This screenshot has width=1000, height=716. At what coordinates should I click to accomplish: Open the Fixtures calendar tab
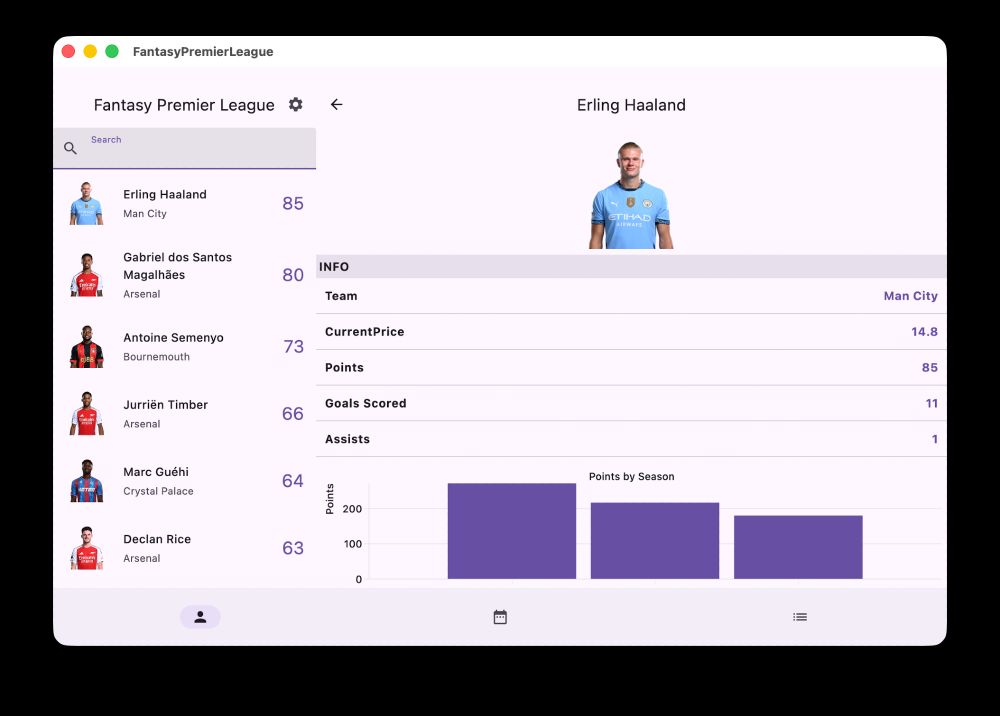(x=500, y=617)
